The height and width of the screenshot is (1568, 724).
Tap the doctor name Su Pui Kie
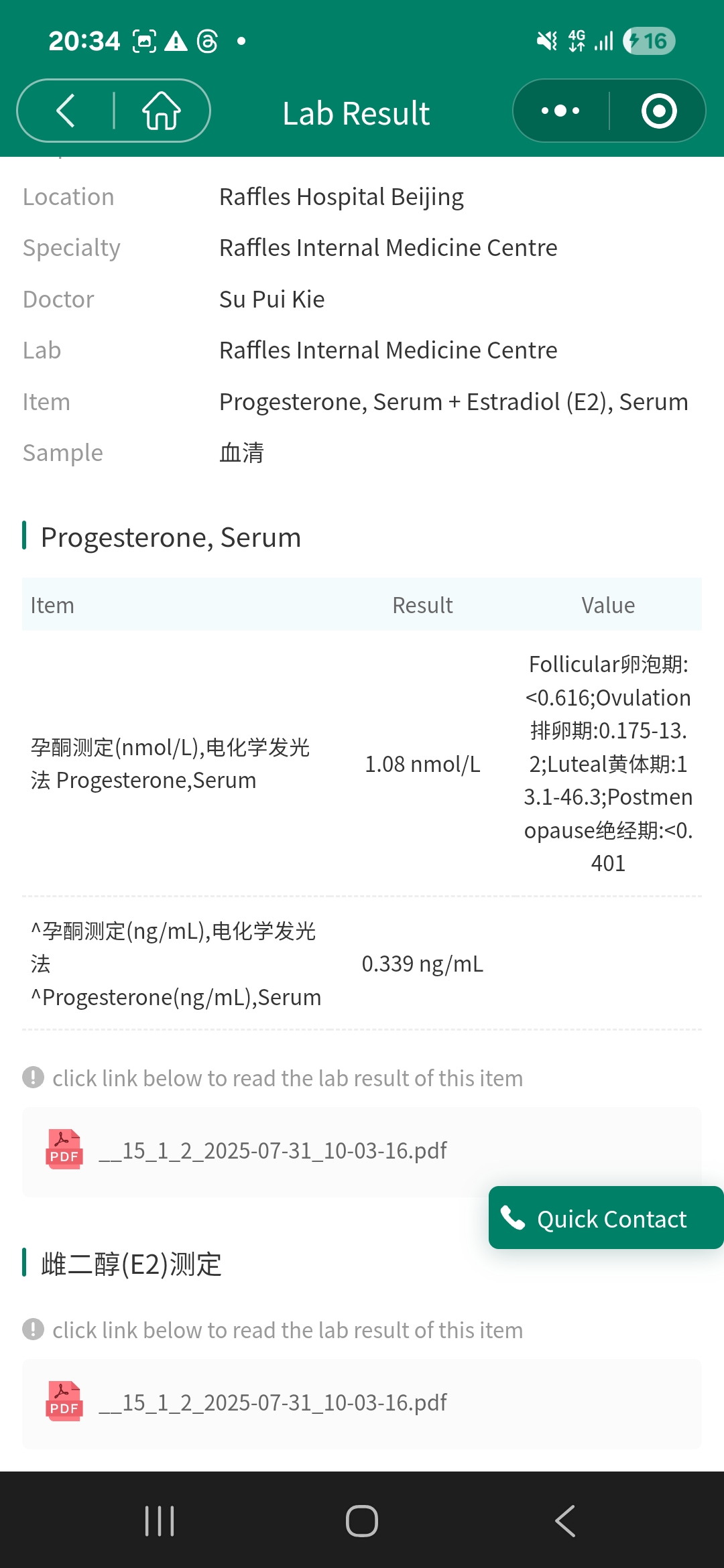tap(272, 300)
